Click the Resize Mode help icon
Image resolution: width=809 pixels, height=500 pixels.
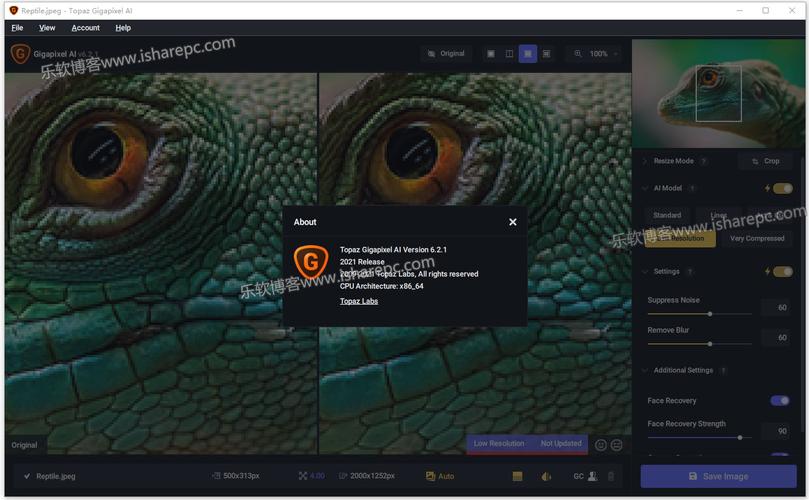(x=704, y=161)
